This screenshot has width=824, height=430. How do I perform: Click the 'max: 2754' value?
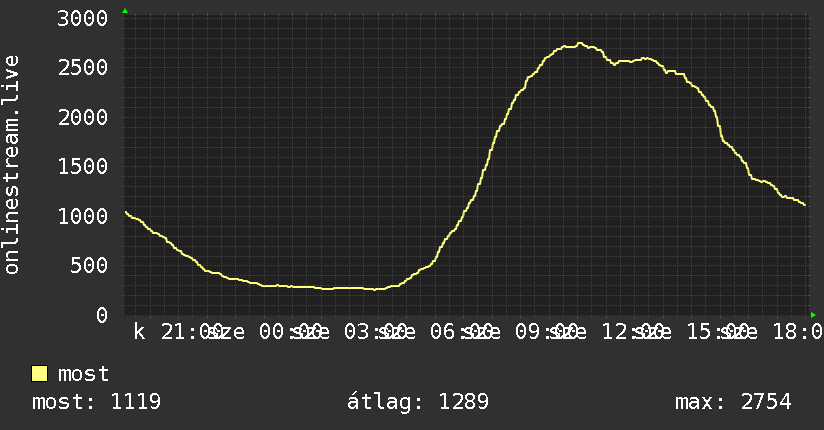[733, 402]
